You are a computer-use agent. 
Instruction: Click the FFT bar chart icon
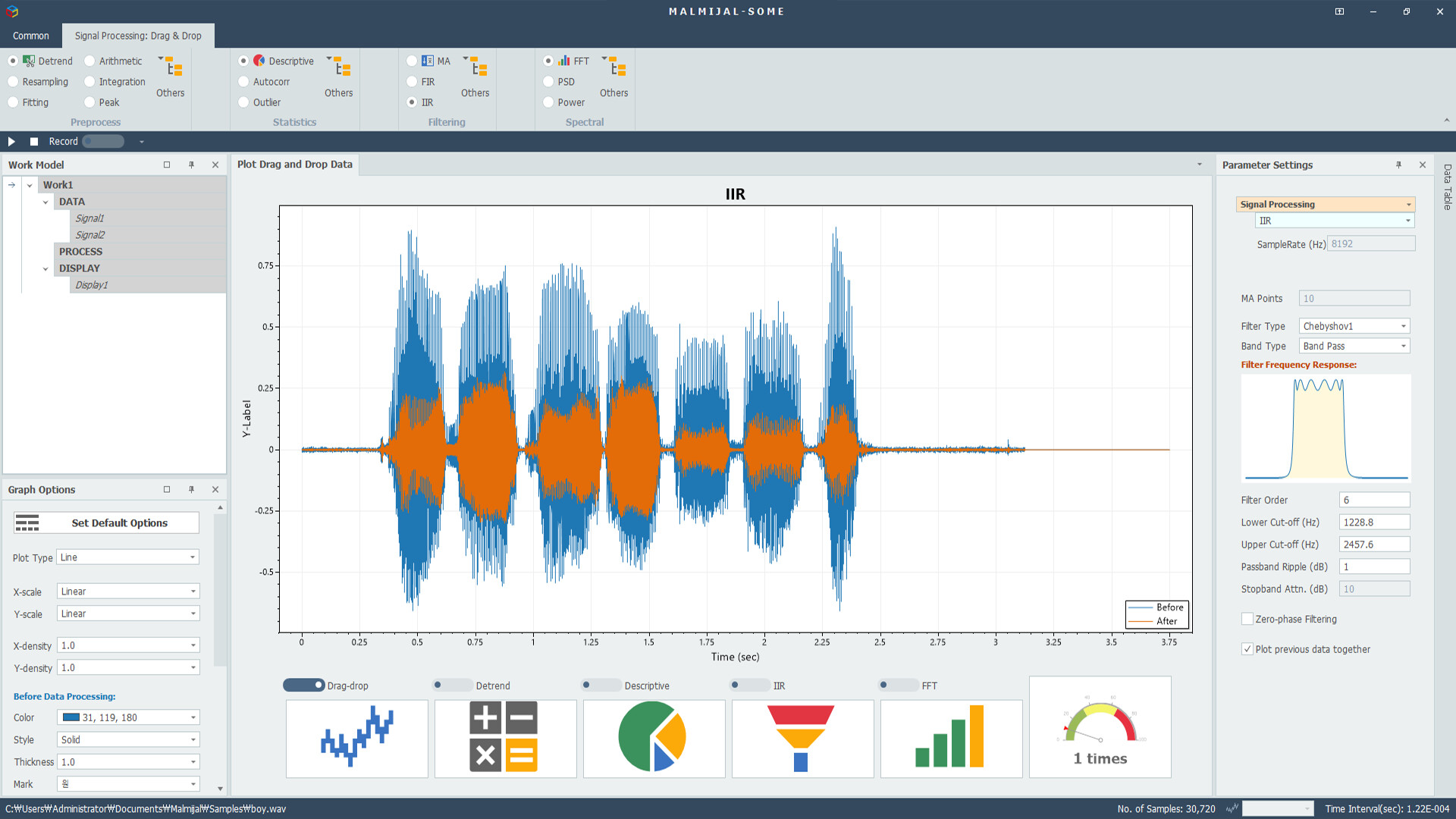[951, 738]
